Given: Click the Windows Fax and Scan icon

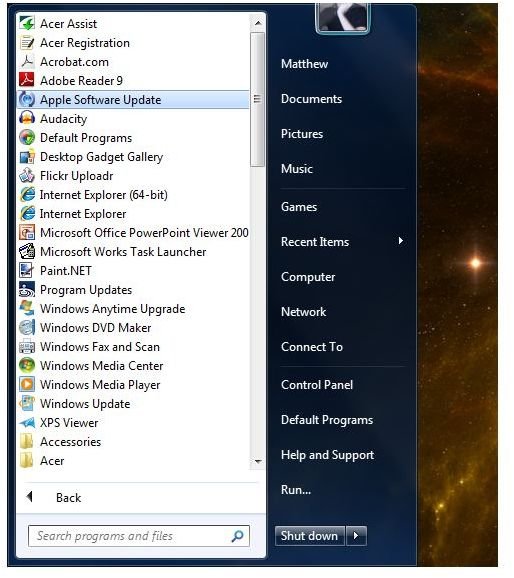Looking at the screenshot, I should tap(27, 347).
